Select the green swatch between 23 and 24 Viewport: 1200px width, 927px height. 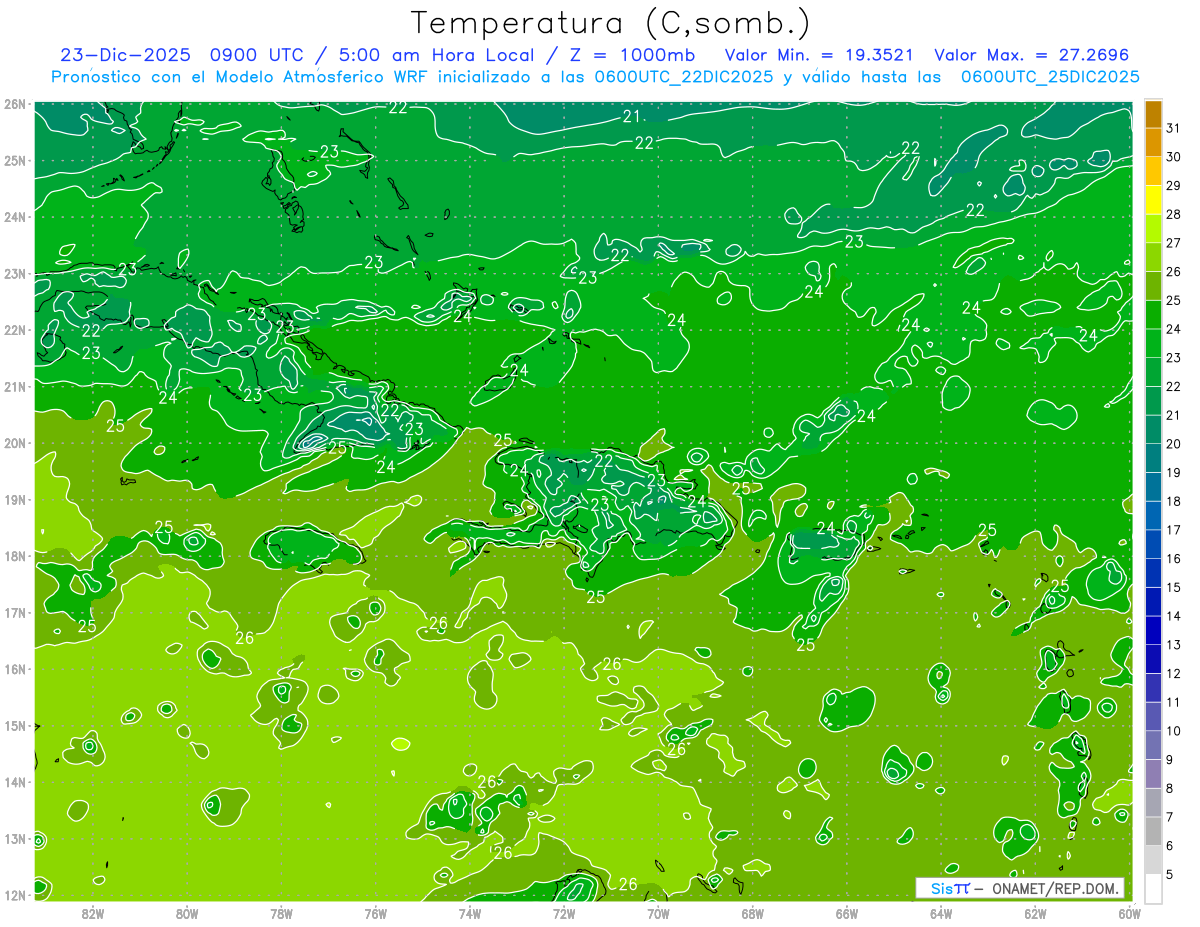[x=1153, y=343]
